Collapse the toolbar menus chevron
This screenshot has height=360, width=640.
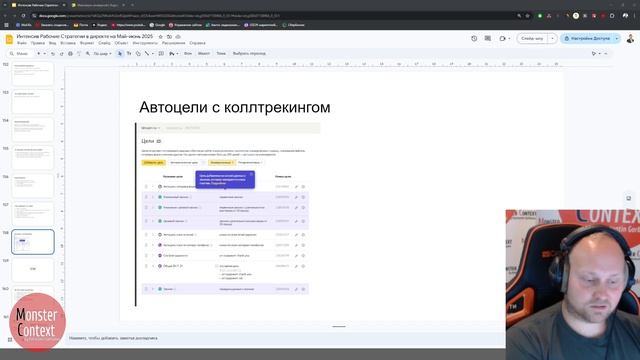click(606, 53)
